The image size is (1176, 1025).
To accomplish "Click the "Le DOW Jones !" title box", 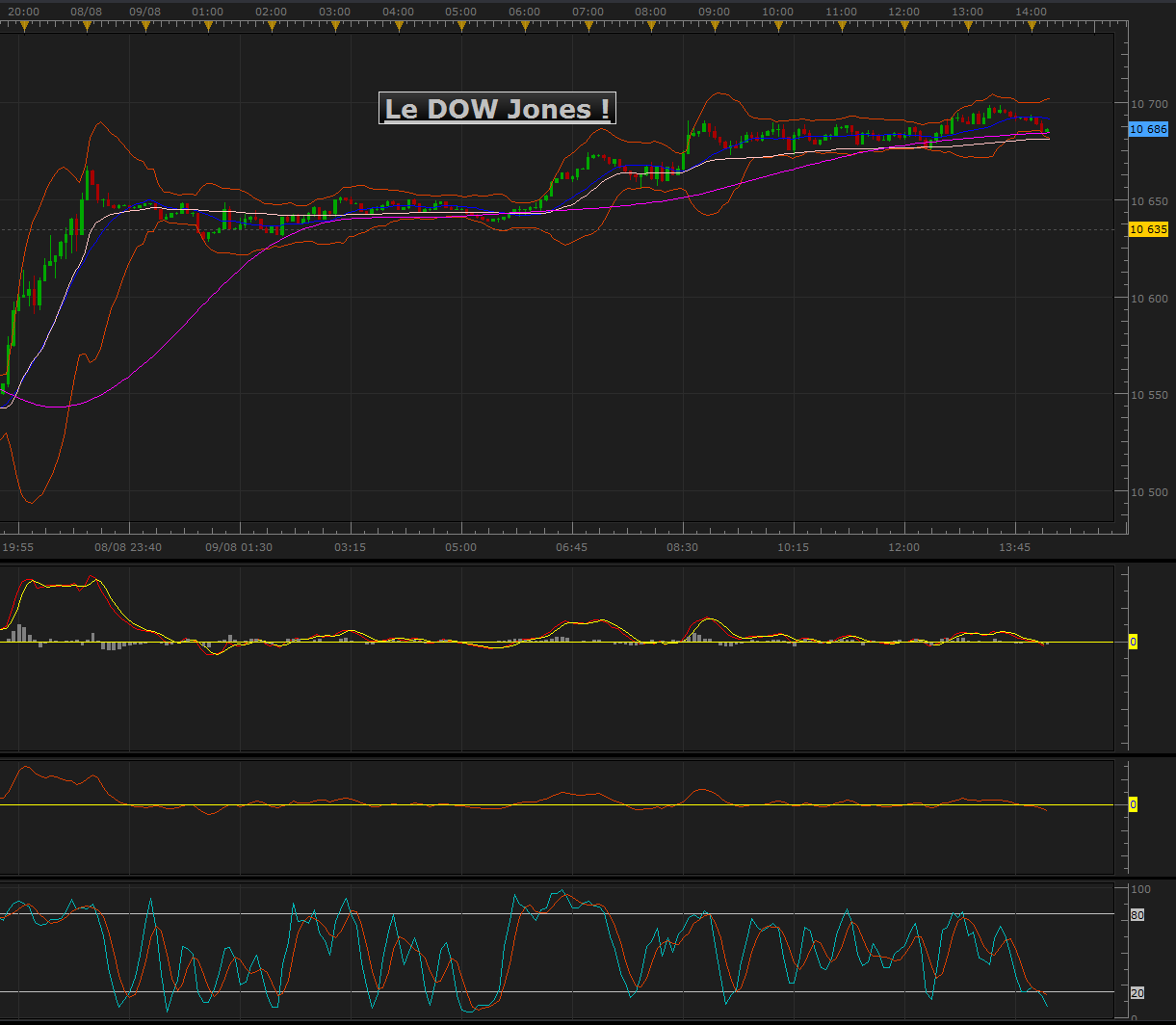I will [497, 109].
